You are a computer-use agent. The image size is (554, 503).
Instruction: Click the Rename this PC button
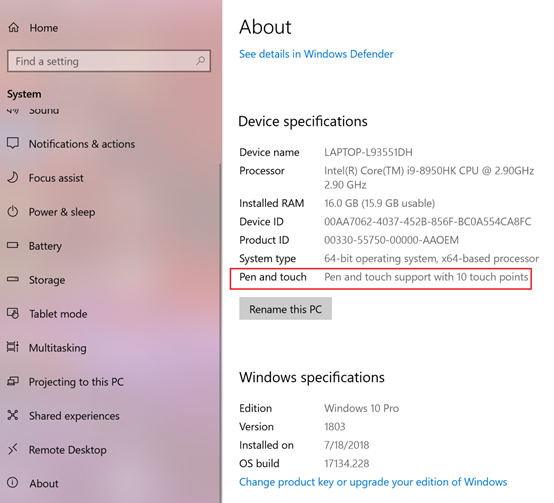(285, 309)
